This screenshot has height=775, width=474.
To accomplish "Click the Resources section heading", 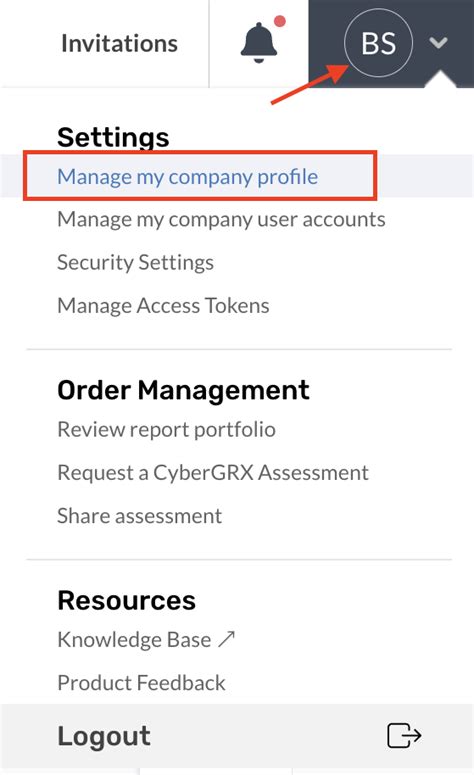I will coord(127,601).
